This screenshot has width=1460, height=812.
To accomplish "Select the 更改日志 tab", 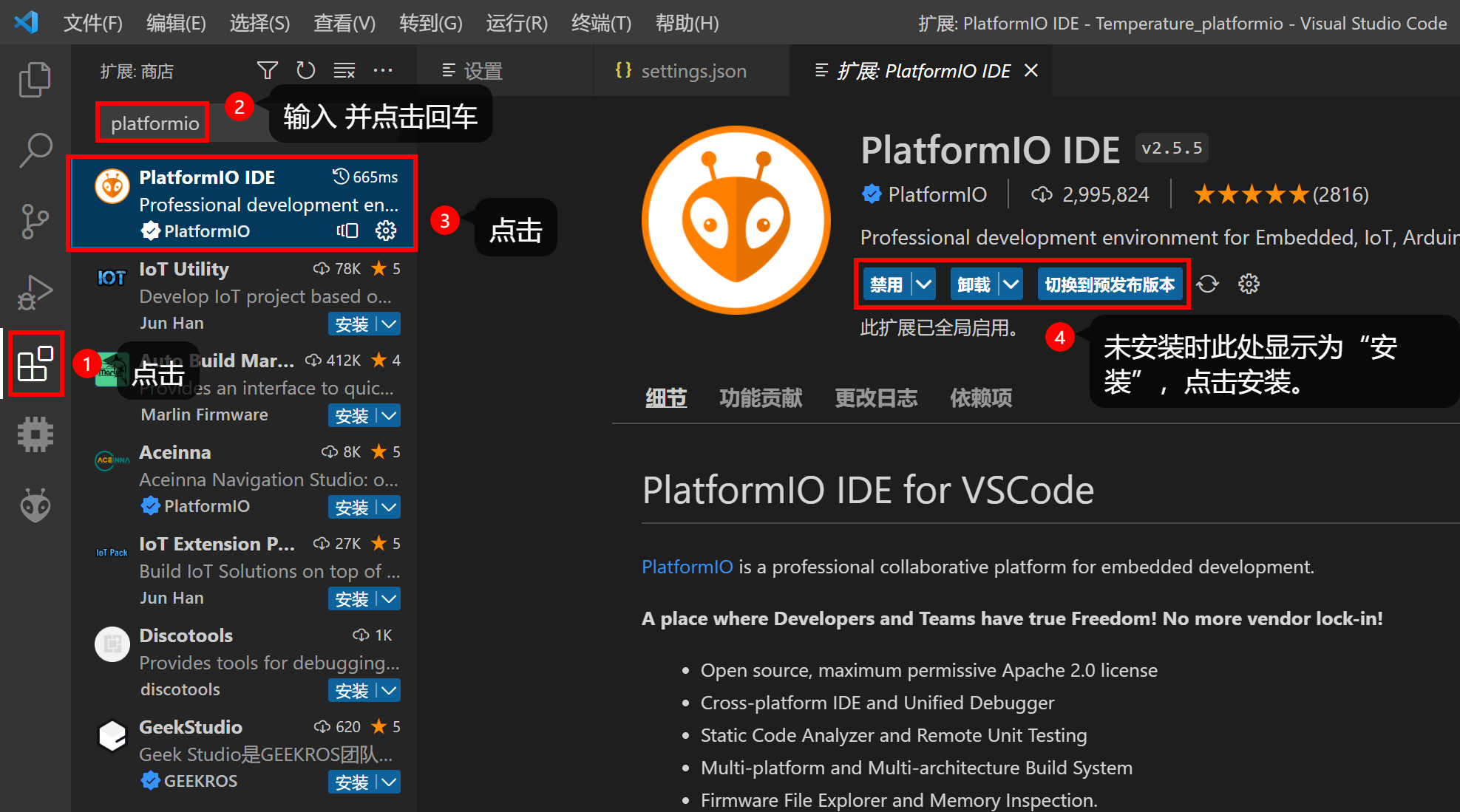I will click(876, 398).
